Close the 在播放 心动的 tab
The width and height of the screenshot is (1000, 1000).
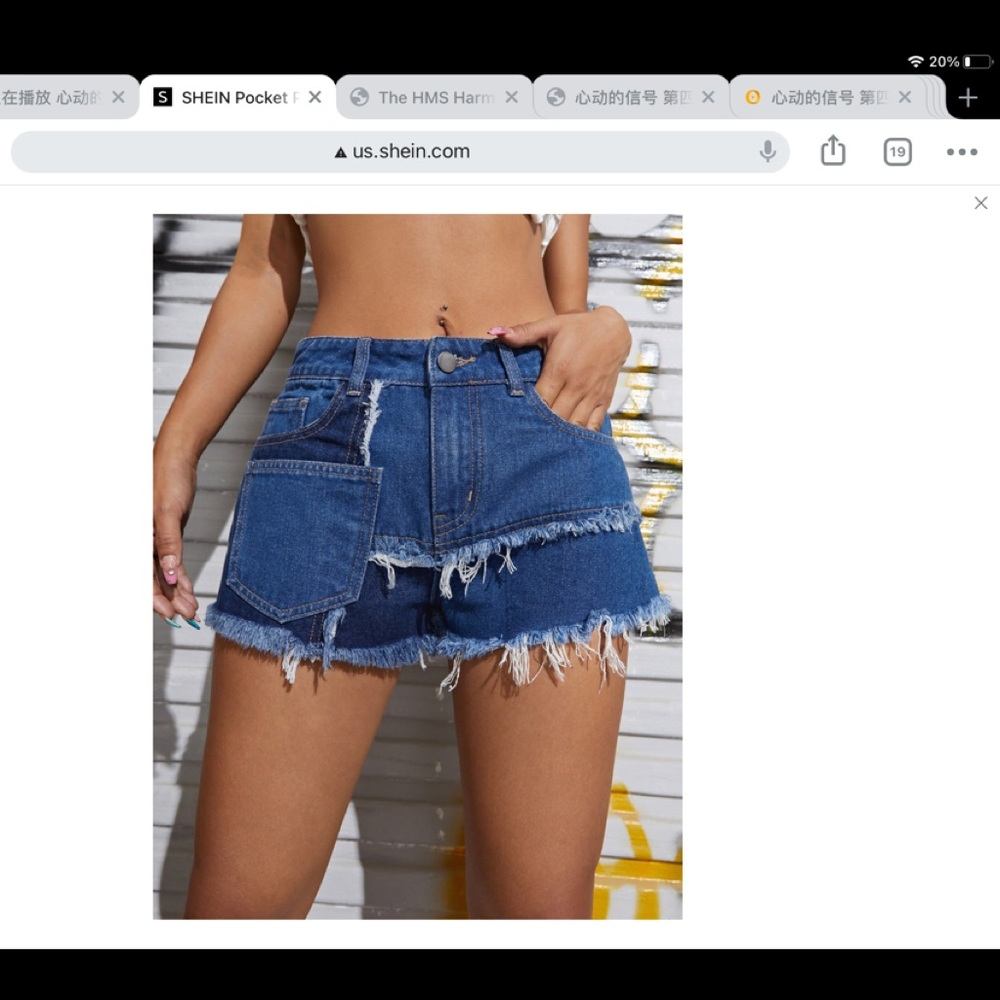click(118, 97)
